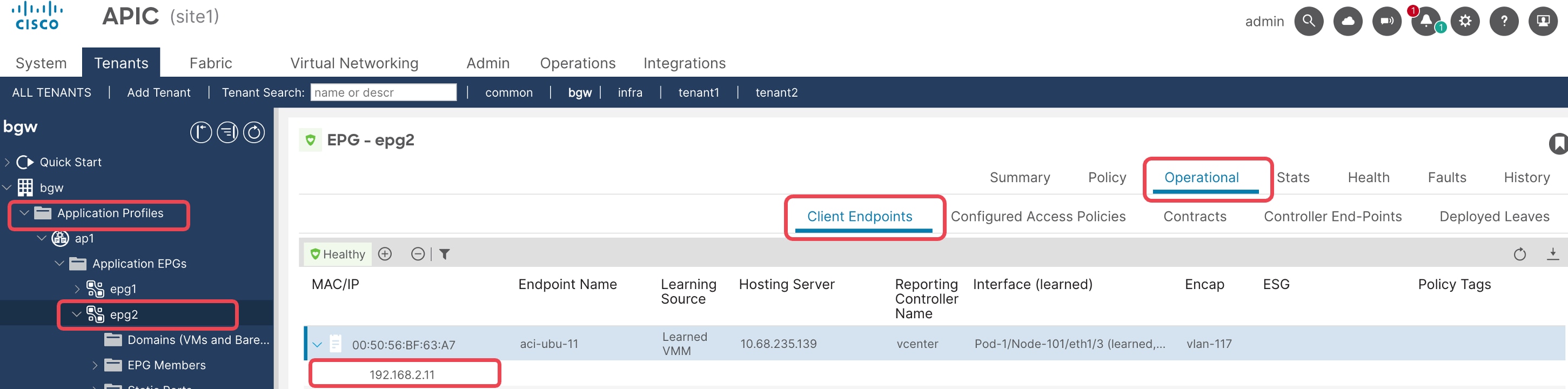Open the common tenant link
This screenshot has height=389, width=1568.
pyautogui.click(x=509, y=92)
